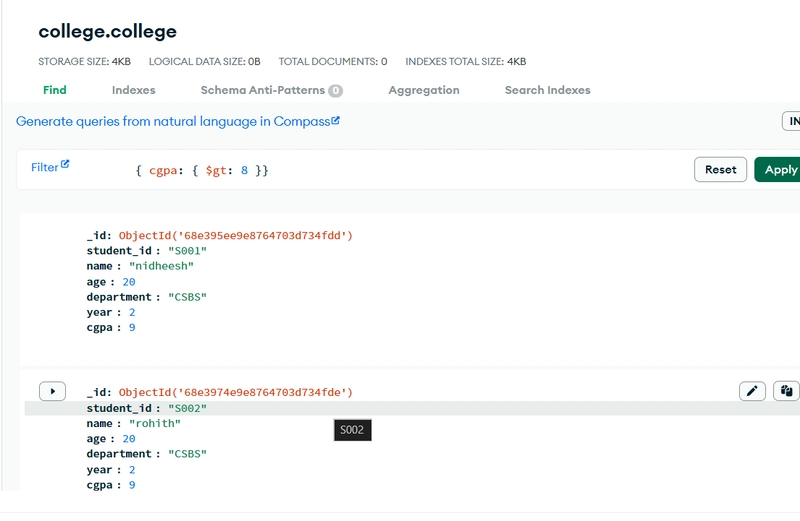Click the partially visible Insert Document button
The width and height of the screenshot is (800, 521).
tap(790, 121)
